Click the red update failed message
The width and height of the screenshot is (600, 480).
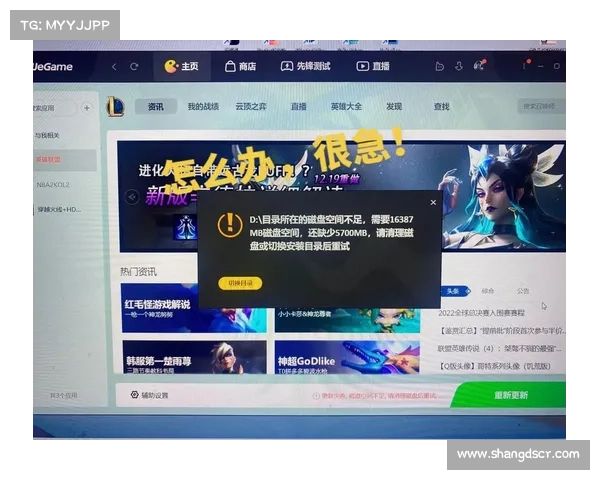(x=378, y=395)
